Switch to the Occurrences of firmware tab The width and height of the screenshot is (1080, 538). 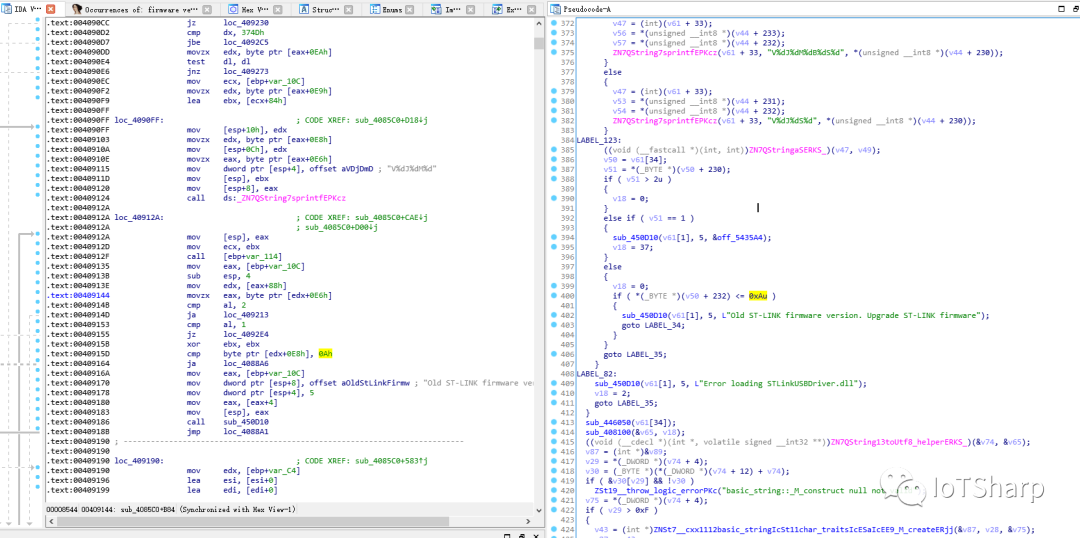(140, 8)
